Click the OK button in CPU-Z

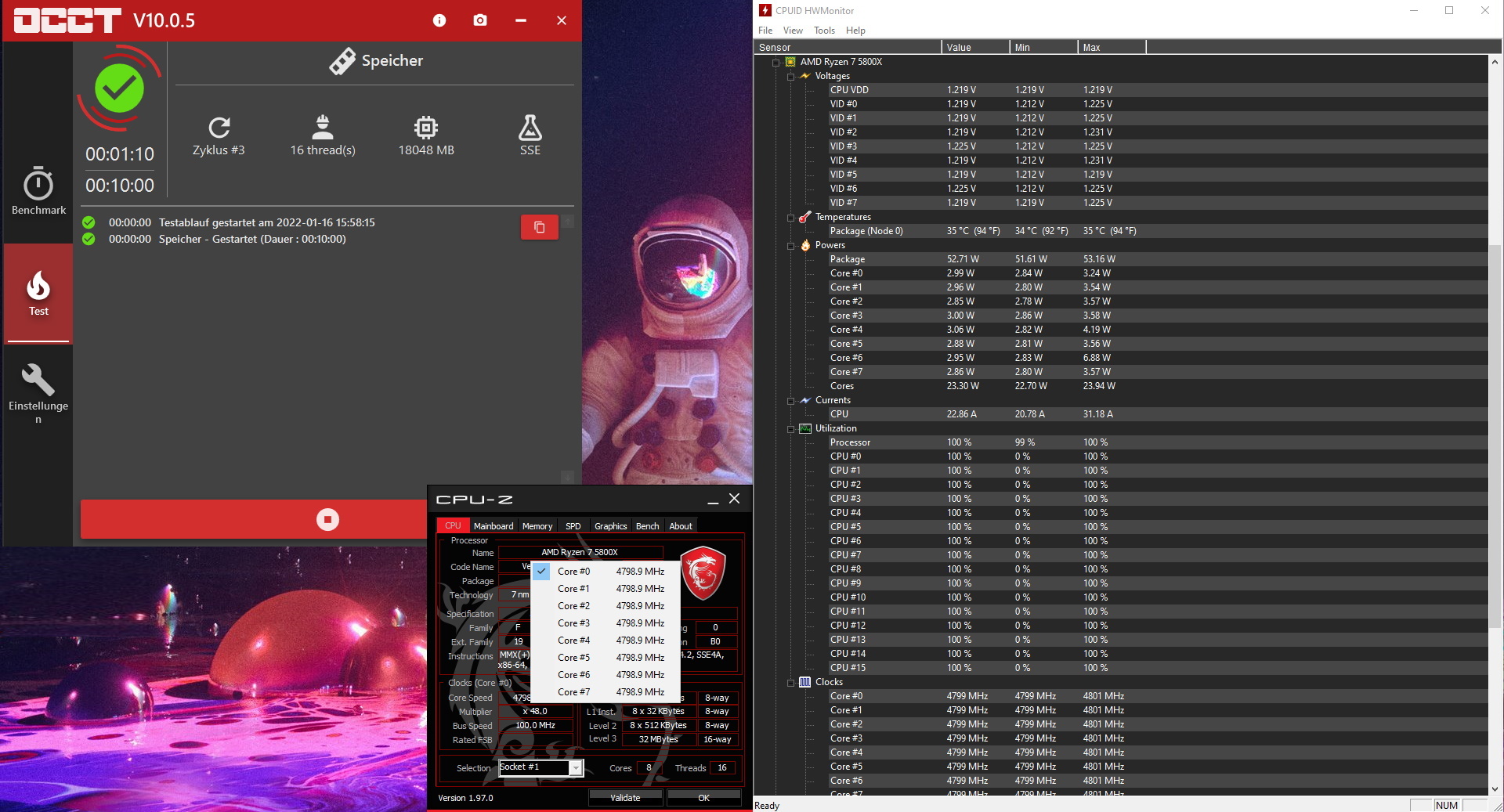point(703,798)
